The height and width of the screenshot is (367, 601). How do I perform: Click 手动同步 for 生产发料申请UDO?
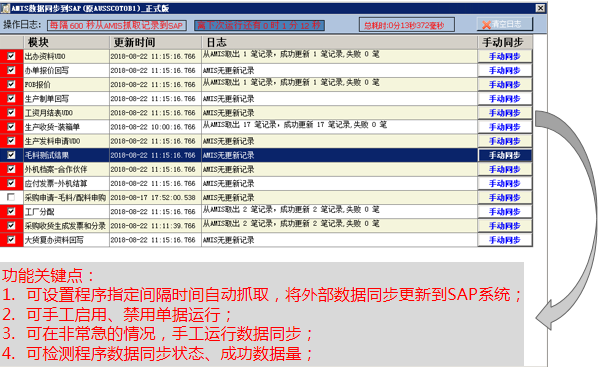click(x=505, y=141)
